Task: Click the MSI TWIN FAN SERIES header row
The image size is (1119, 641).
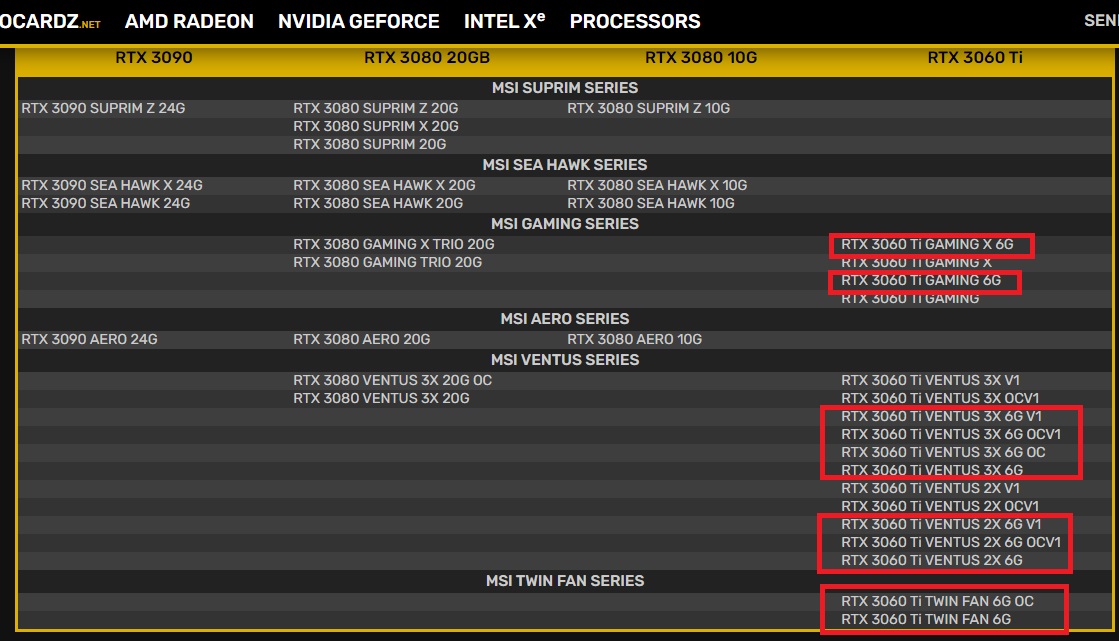Action: [565, 580]
